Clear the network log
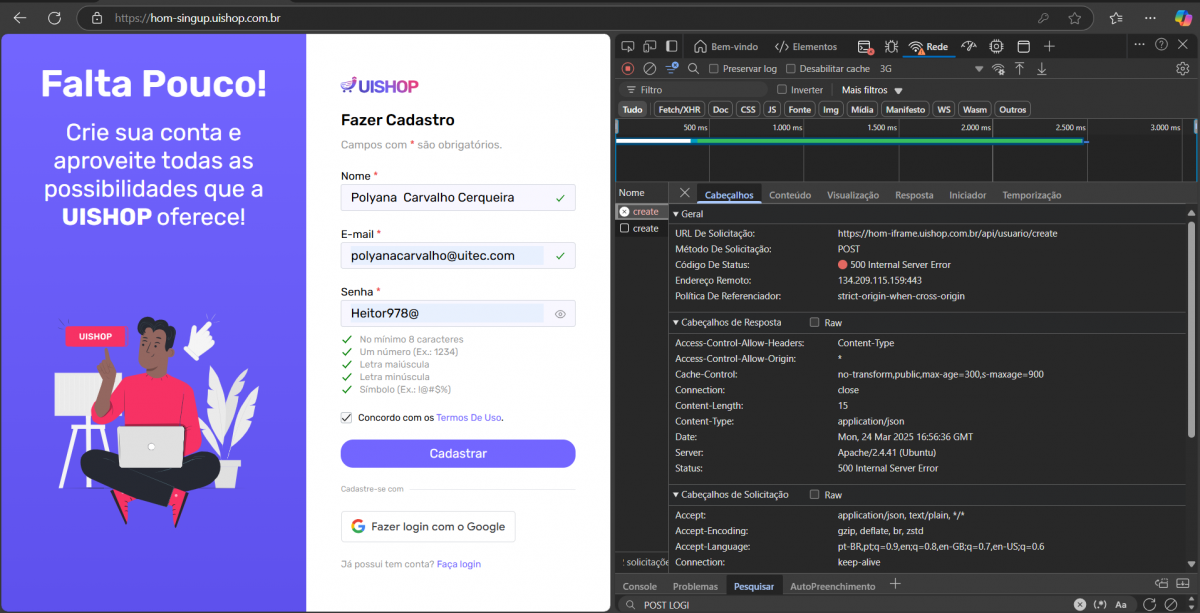Viewport: 1200px width, 613px height. tap(649, 69)
